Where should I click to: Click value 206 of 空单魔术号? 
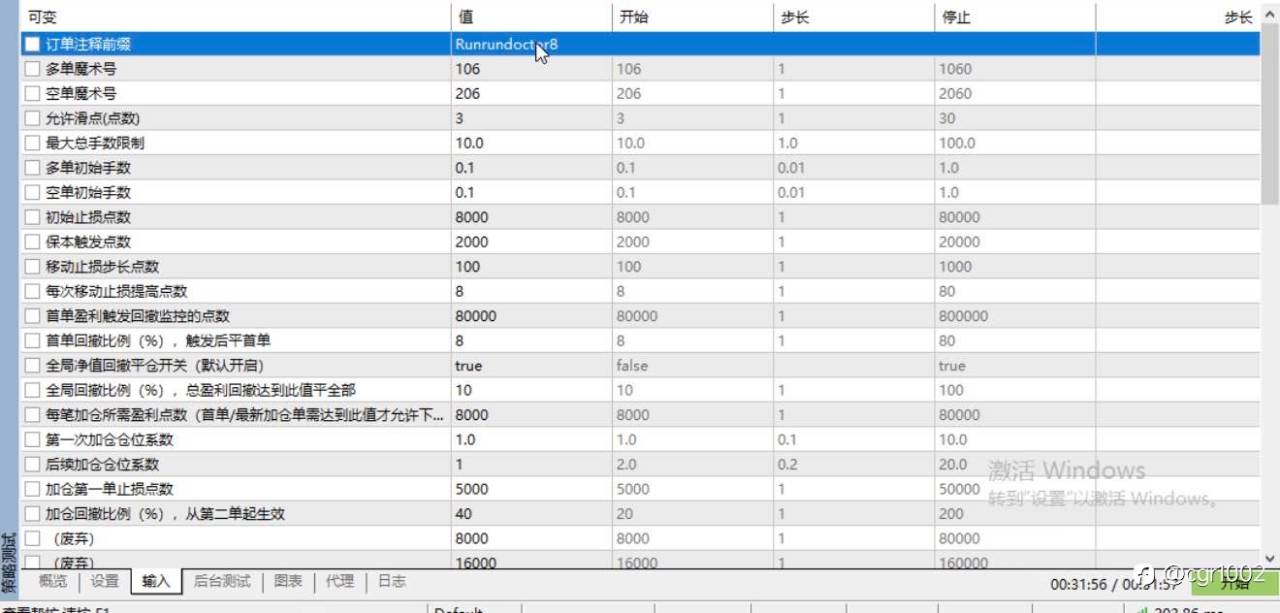467,94
